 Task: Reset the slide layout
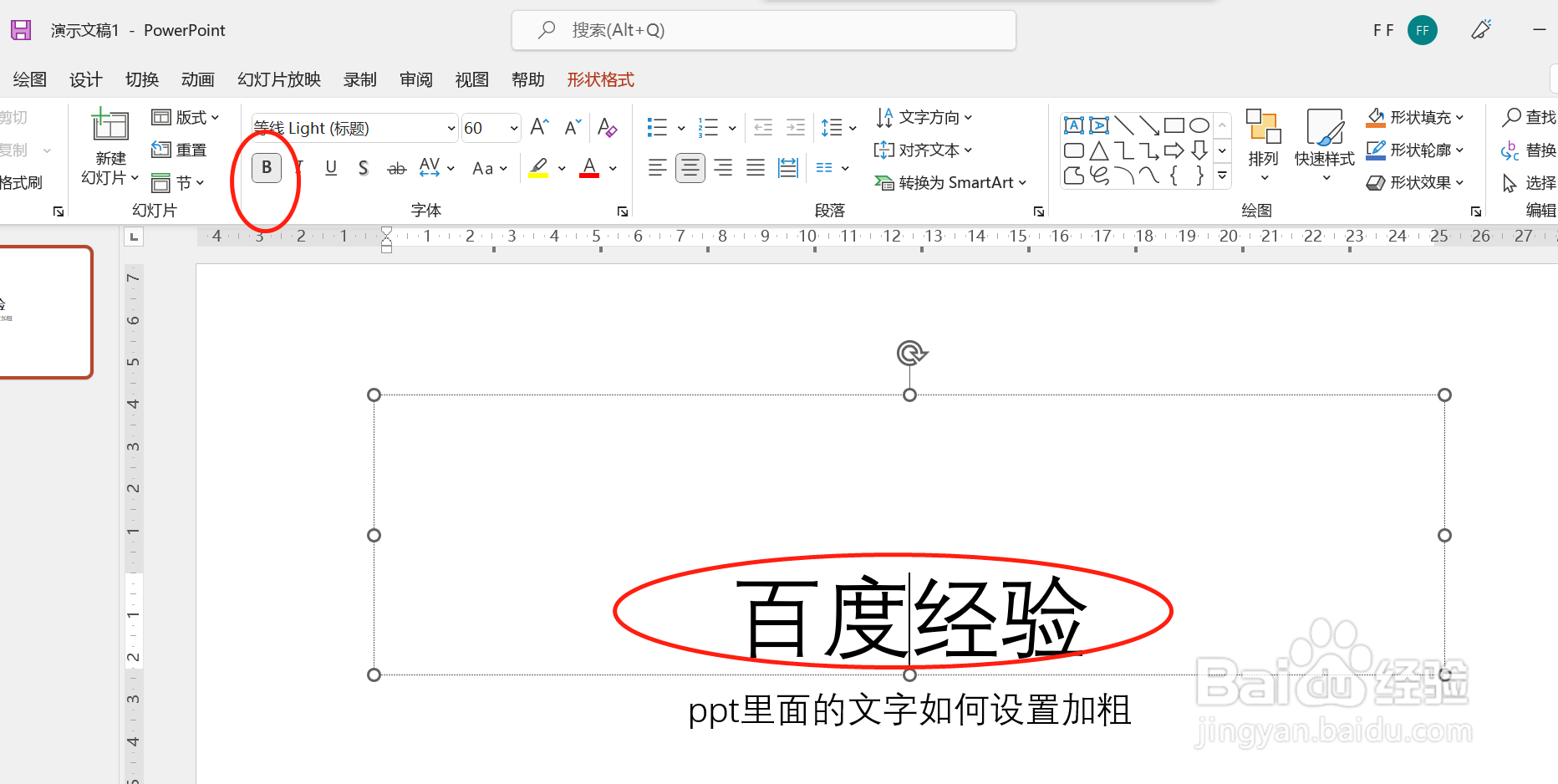[179, 150]
